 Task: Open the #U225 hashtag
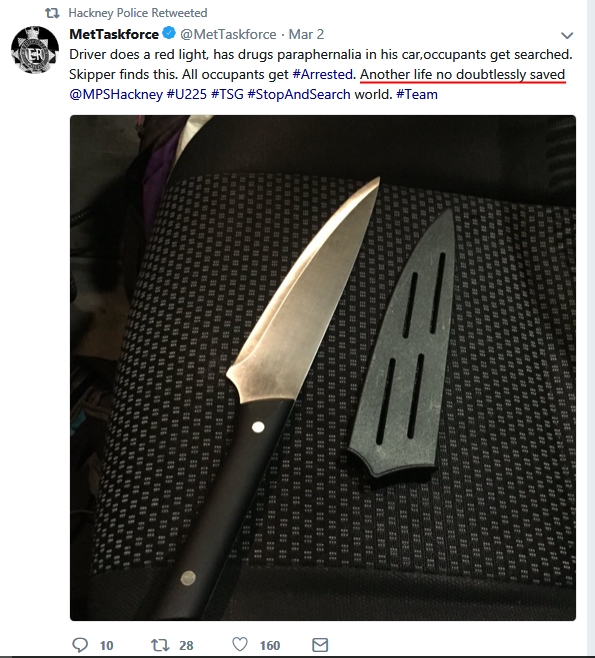[x=187, y=94]
